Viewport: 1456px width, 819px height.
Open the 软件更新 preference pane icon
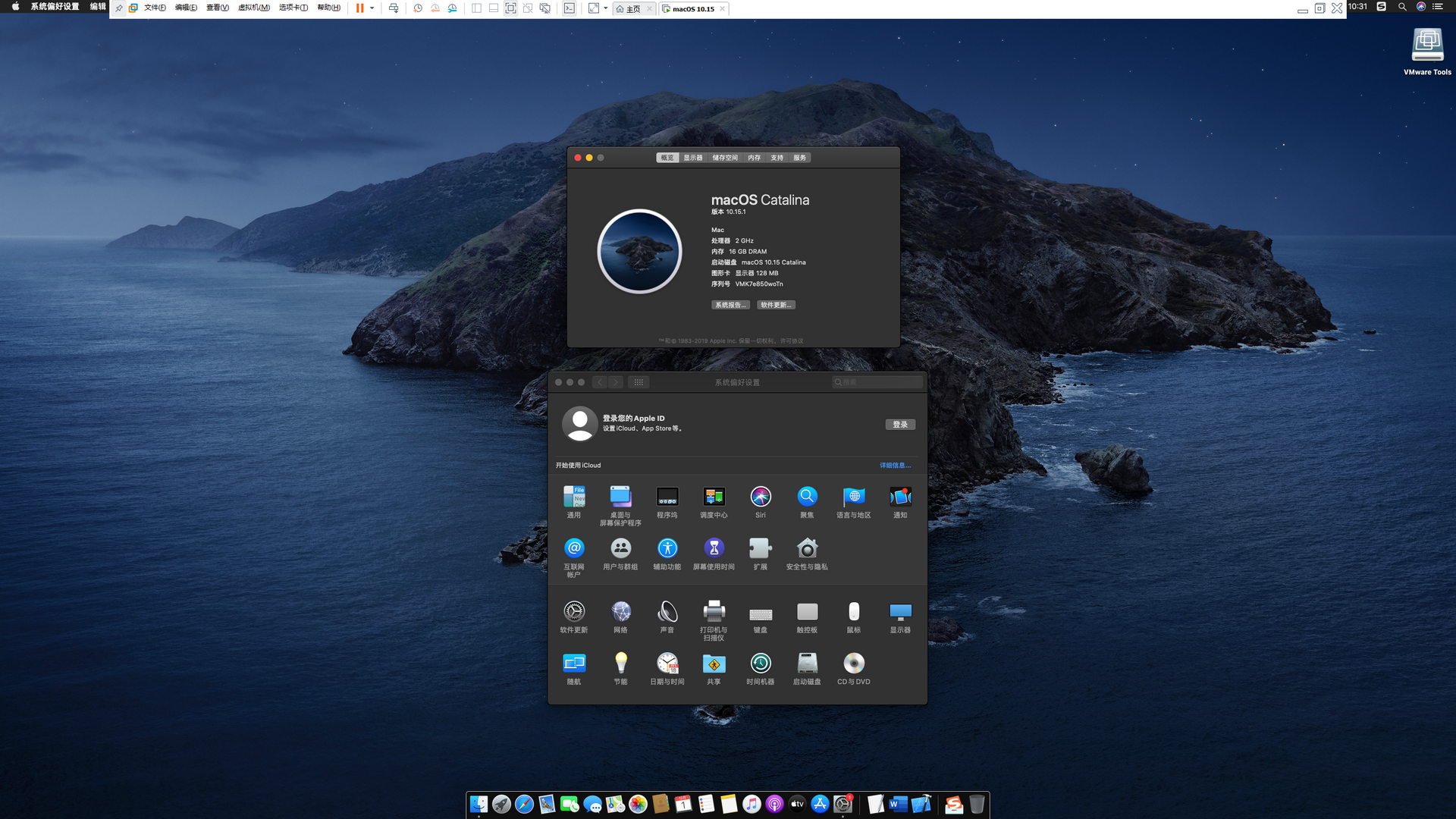(x=574, y=616)
